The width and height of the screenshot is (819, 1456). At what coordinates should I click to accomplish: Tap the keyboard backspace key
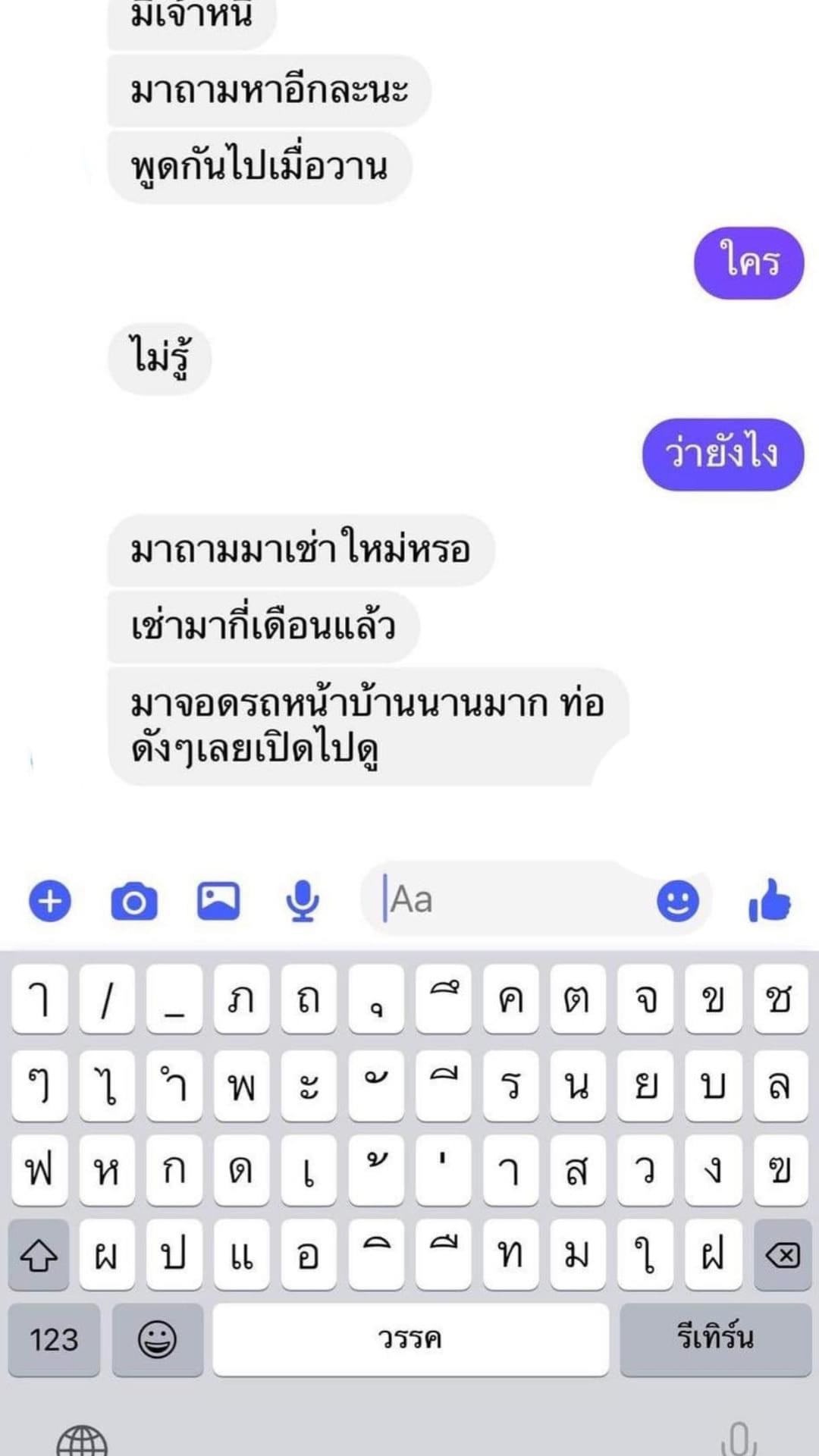[x=782, y=1256]
